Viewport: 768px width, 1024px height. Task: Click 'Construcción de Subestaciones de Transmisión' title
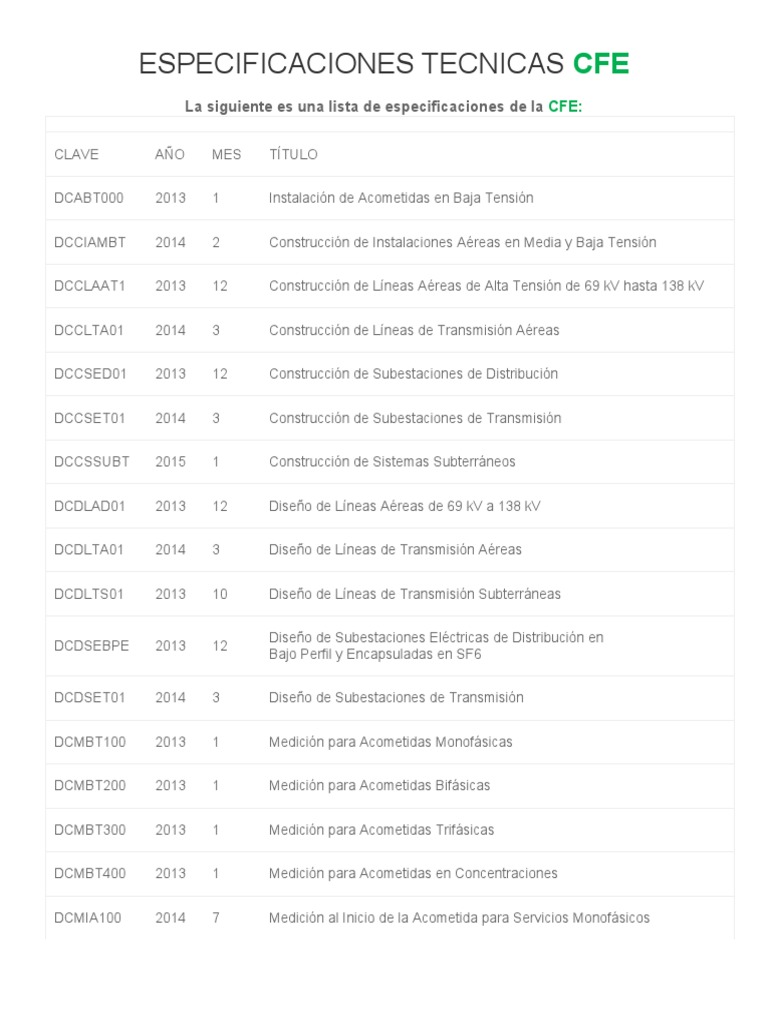coord(415,418)
